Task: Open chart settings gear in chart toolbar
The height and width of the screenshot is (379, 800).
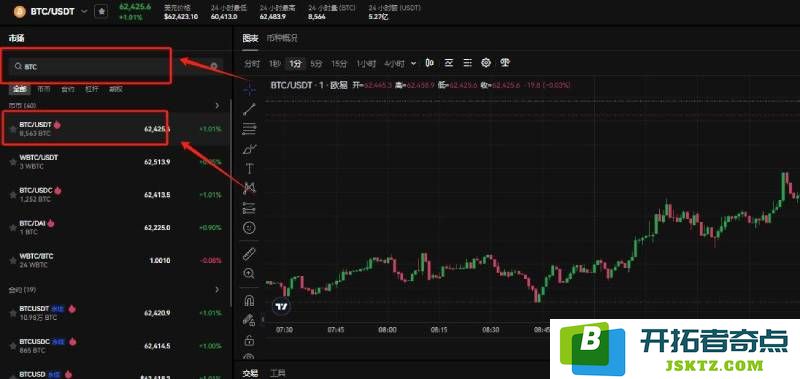Action: (486, 63)
